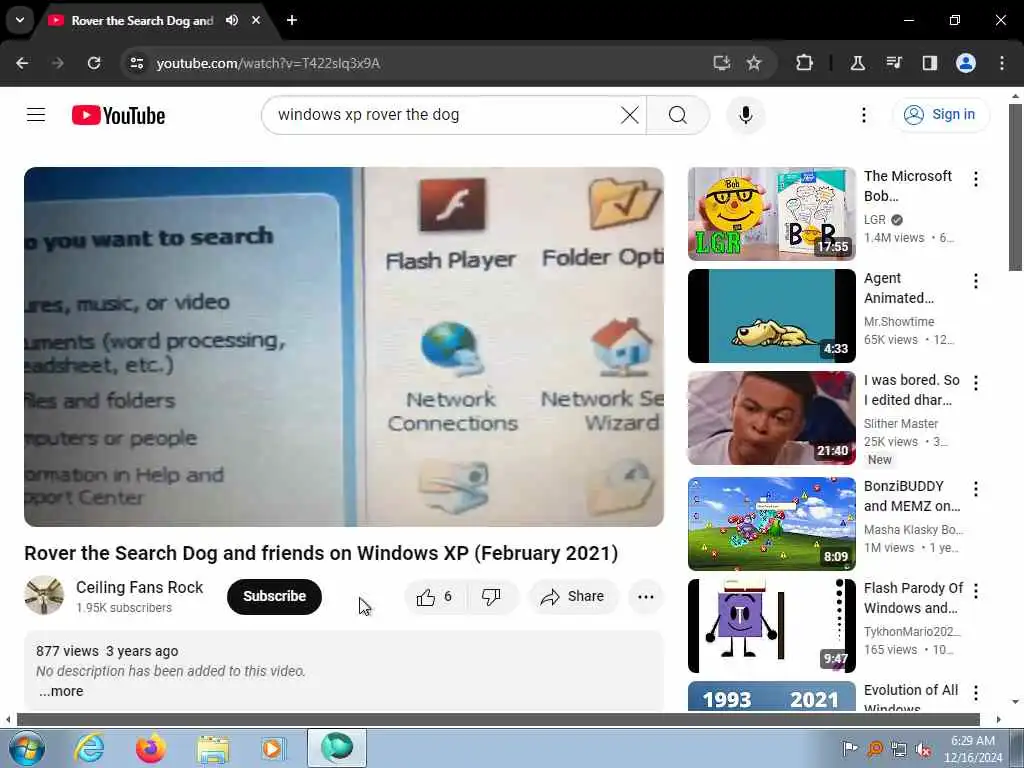Image resolution: width=1024 pixels, height=768 pixels.
Task: Click the vertical page scrollbar
Action: coord(1015,186)
